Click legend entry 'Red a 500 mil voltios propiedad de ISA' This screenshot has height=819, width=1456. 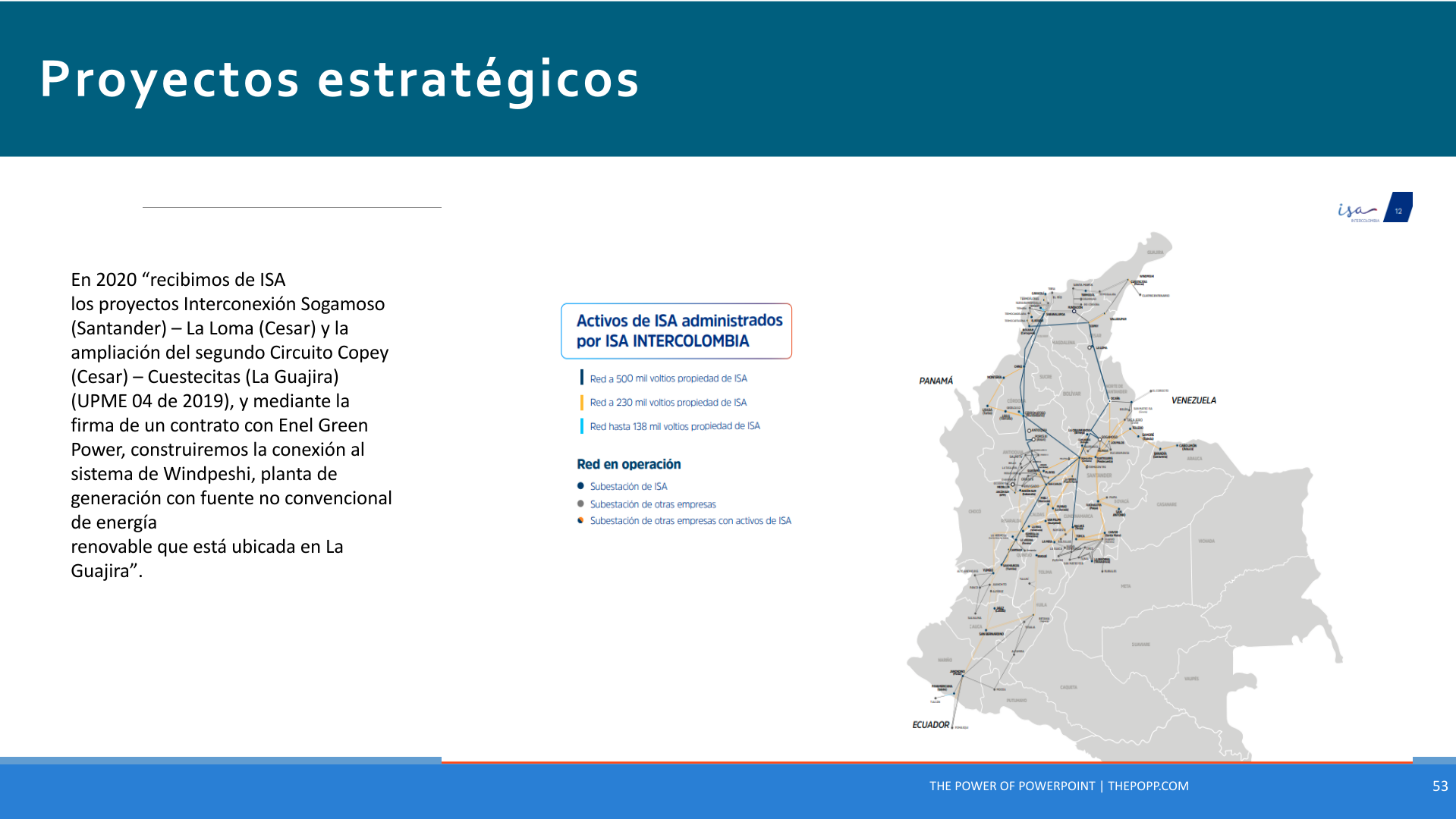(x=668, y=378)
